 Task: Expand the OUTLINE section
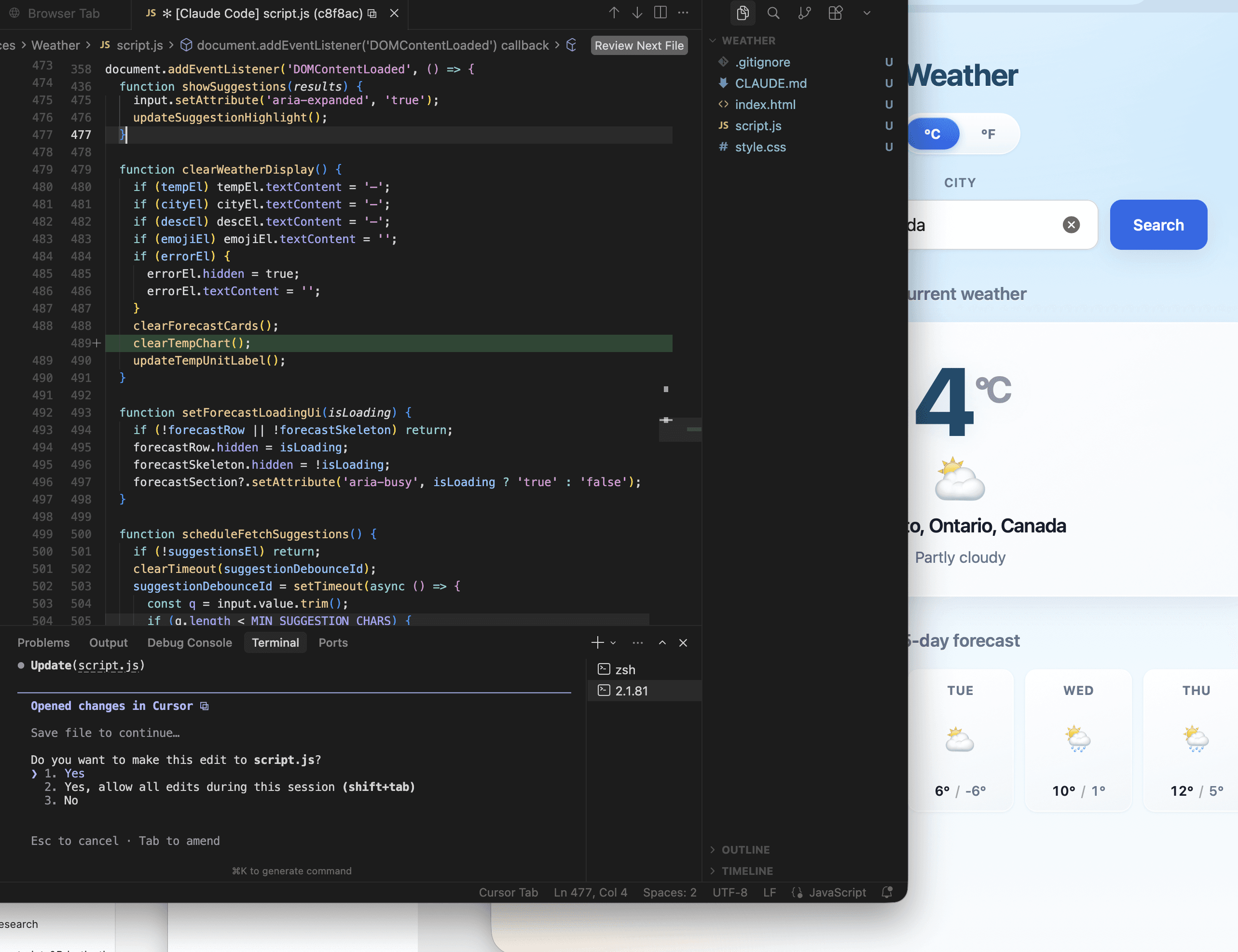tap(745, 849)
